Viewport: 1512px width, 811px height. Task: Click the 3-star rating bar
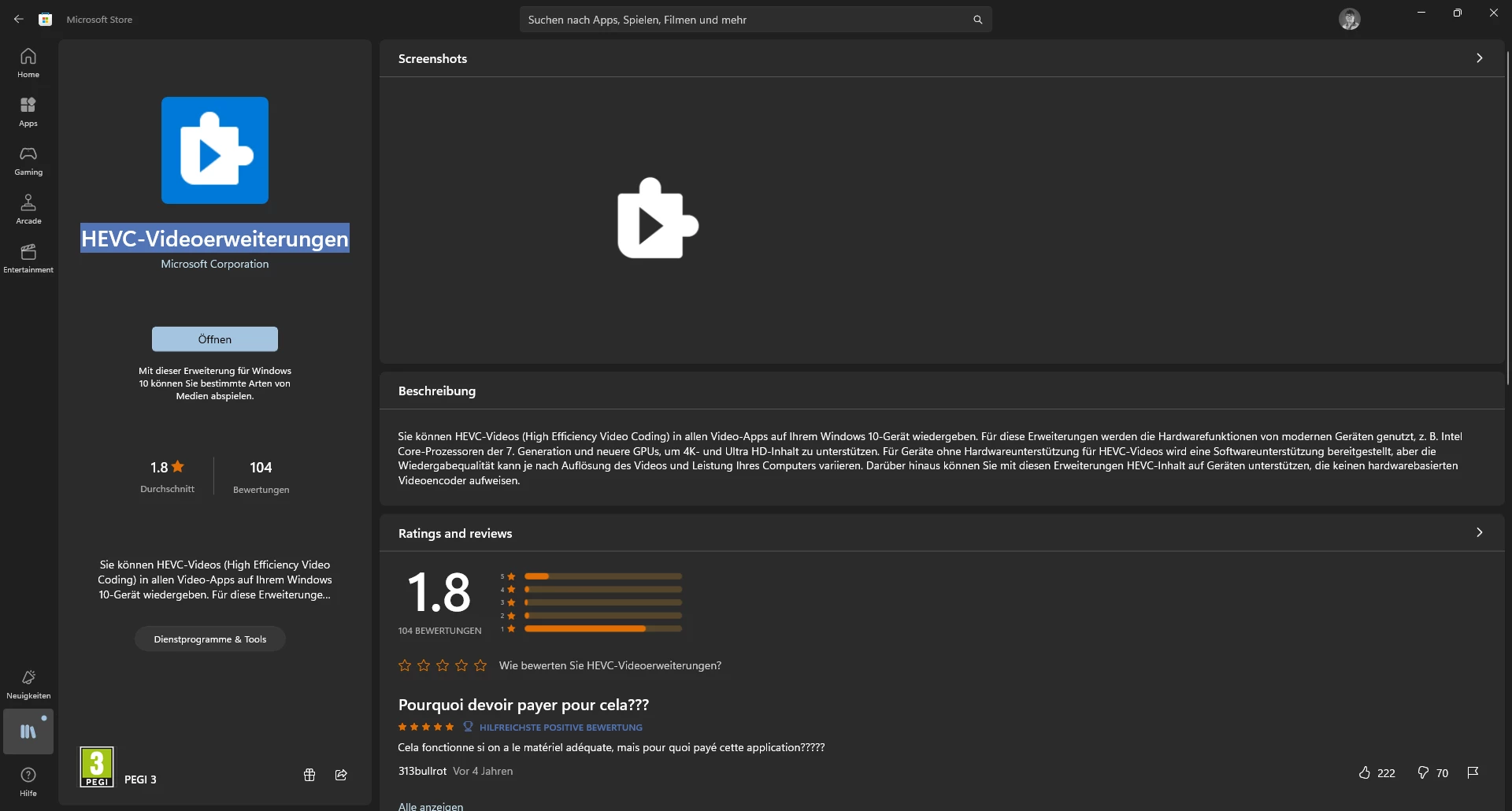click(x=602, y=602)
